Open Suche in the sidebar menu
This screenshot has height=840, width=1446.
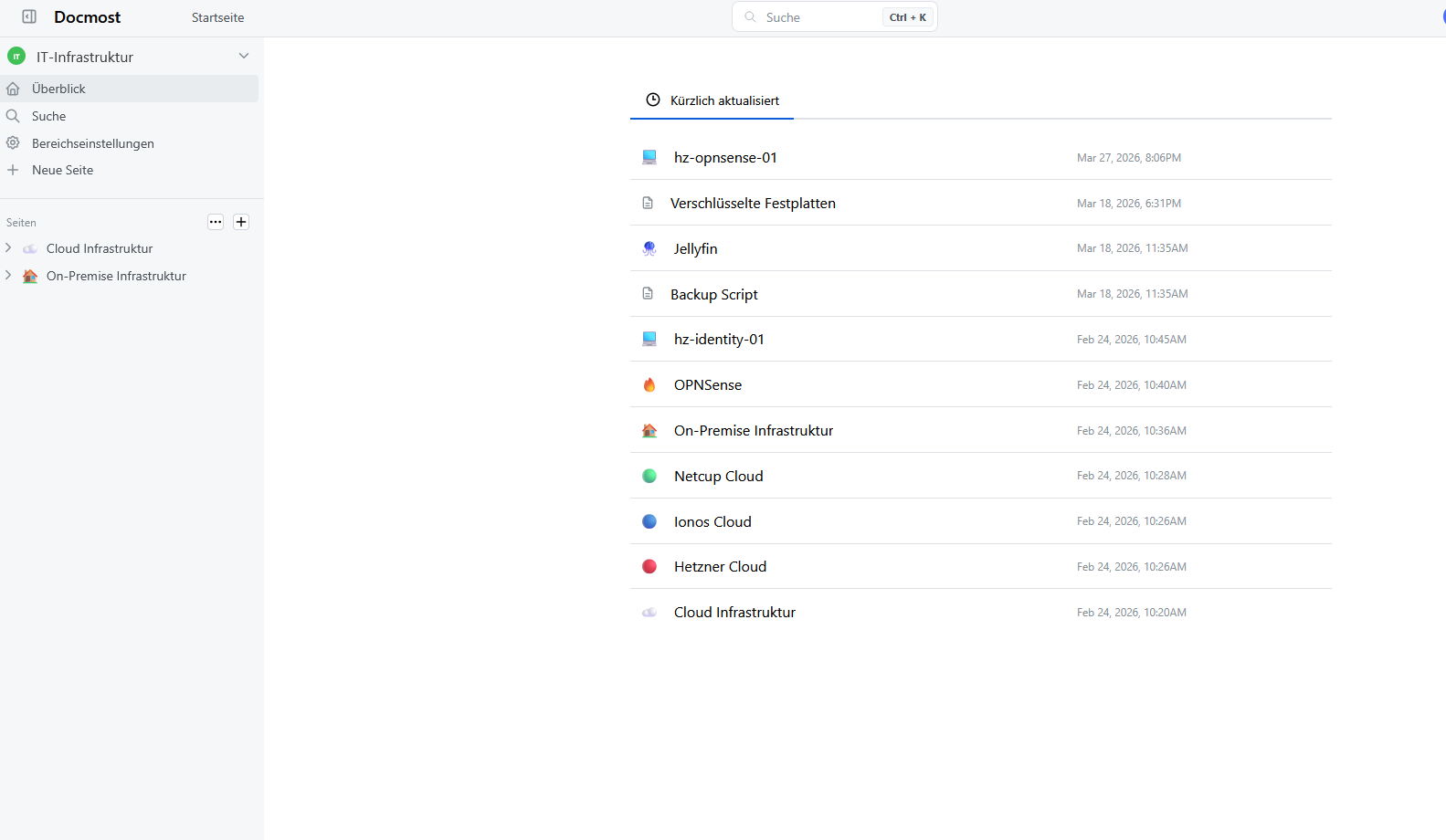(x=129, y=116)
